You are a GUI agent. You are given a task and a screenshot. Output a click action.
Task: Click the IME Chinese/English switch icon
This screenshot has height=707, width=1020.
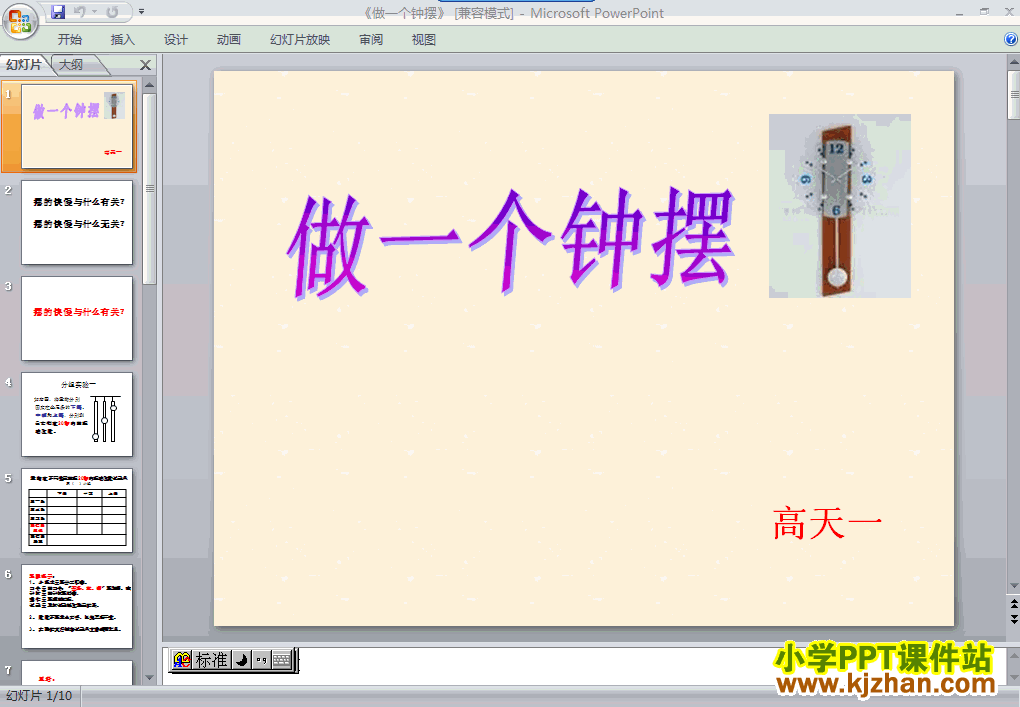[182, 660]
